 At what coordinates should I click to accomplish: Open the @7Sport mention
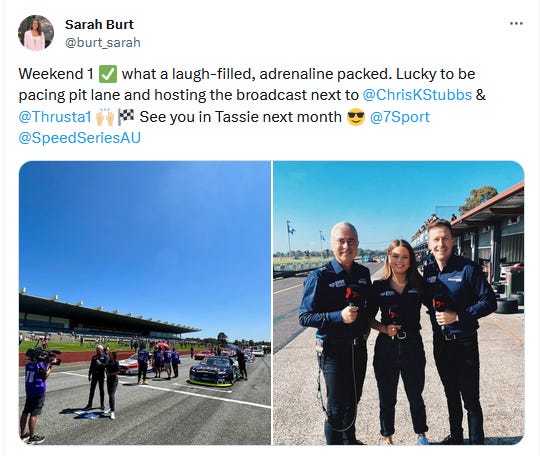(x=400, y=117)
